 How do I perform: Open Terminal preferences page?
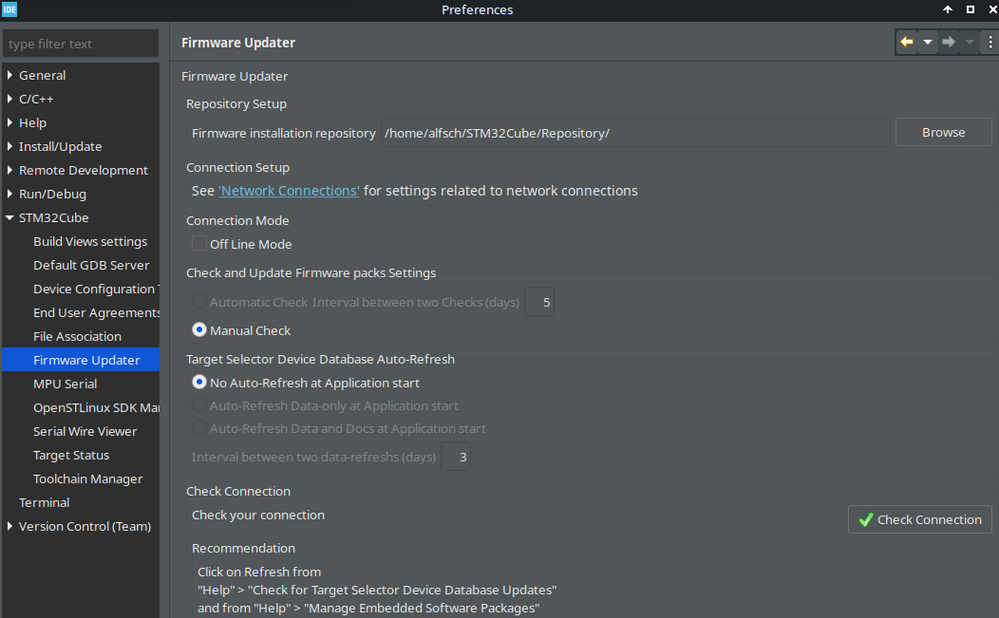tap(44, 503)
